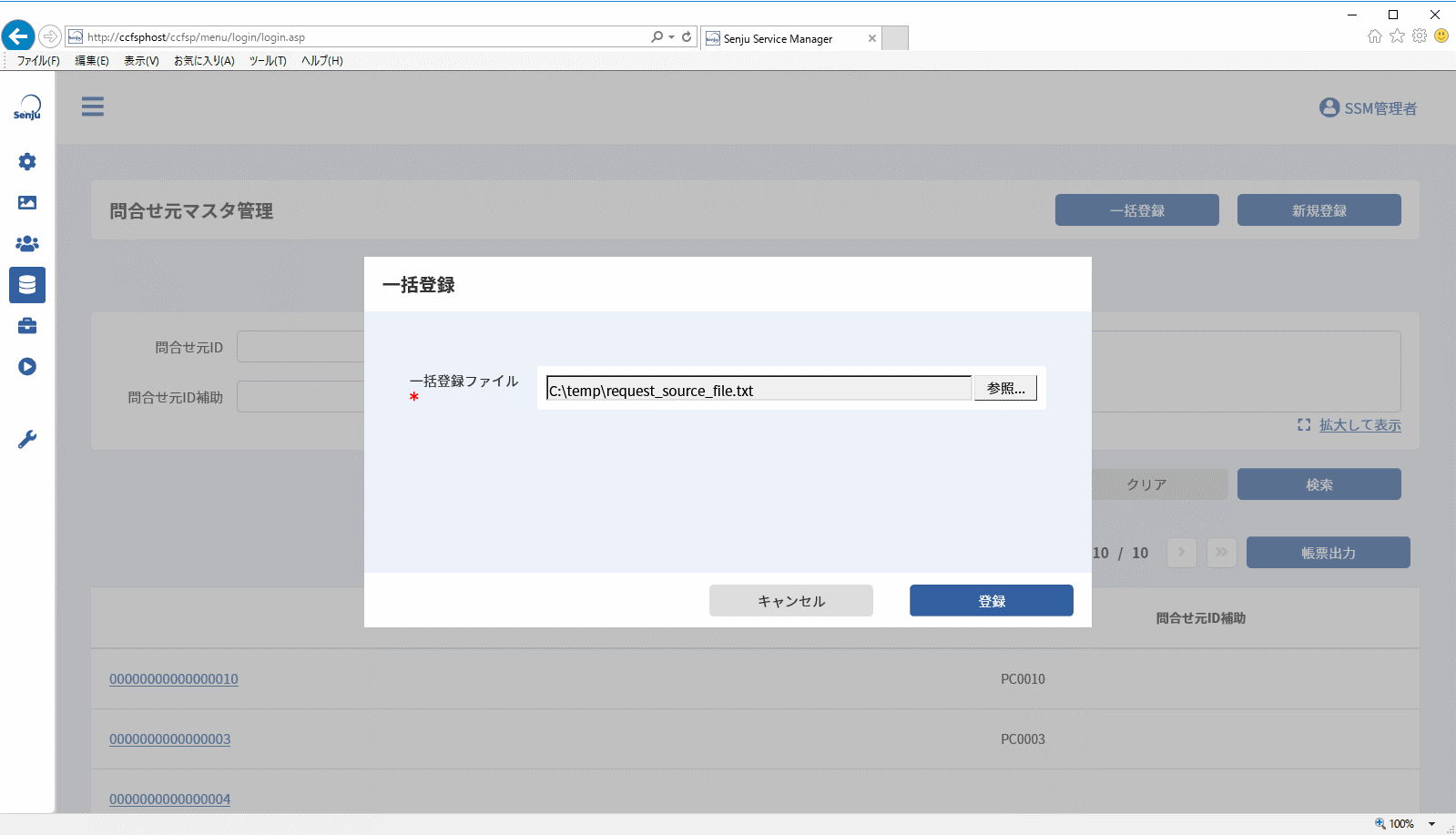Click the smiley feedback icon
This screenshot has height=835, width=1456.
click(1441, 36)
